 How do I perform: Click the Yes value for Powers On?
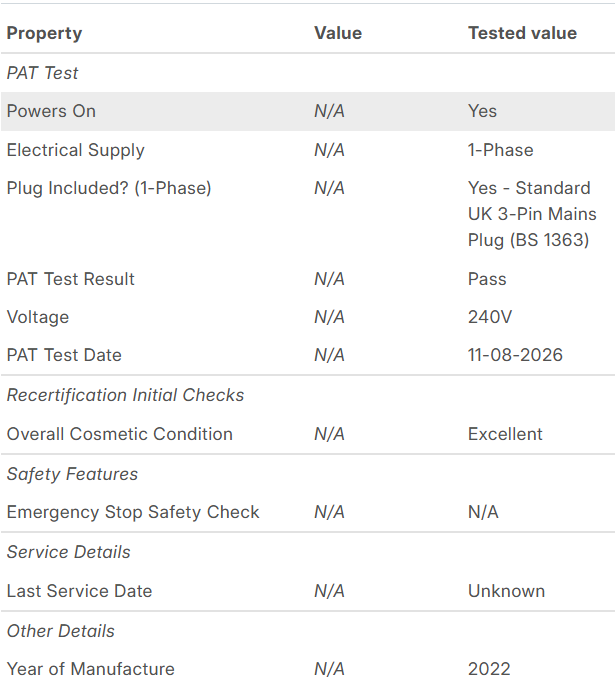482,111
